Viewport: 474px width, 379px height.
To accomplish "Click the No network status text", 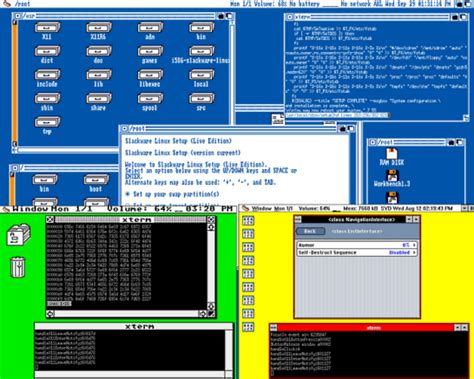I will coord(356,4).
